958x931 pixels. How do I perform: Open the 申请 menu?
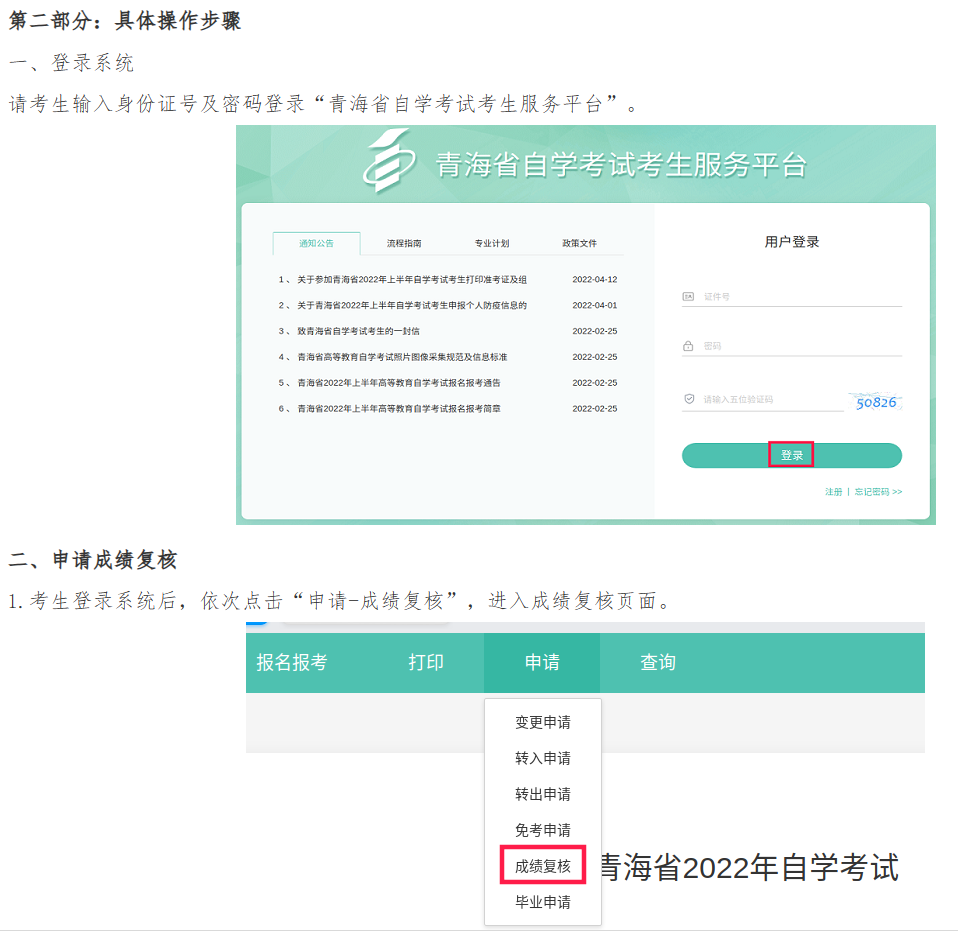pos(541,661)
